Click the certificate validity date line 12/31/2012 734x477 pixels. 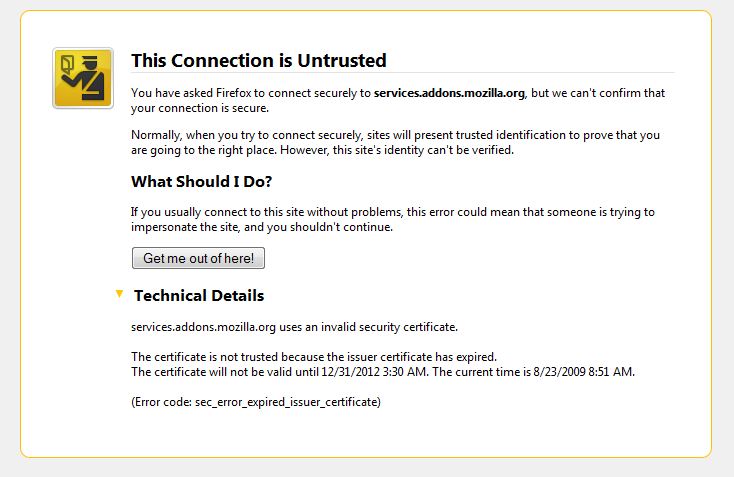click(383, 372)
